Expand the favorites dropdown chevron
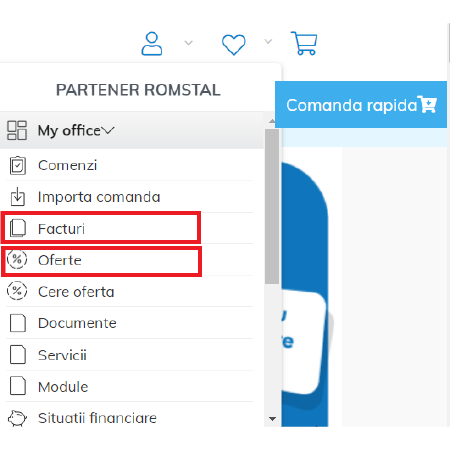This screenshot has width=450, height=450. point(268,42)
